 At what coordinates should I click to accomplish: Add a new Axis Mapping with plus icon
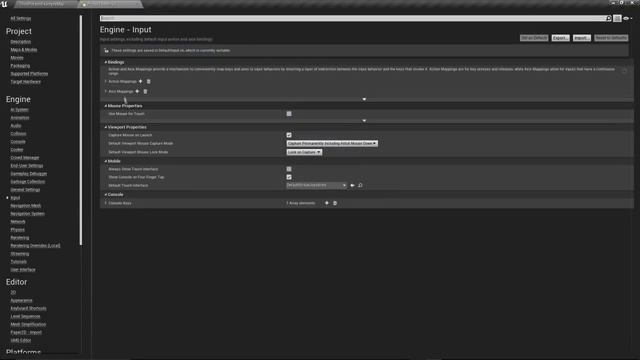point(137,91)
